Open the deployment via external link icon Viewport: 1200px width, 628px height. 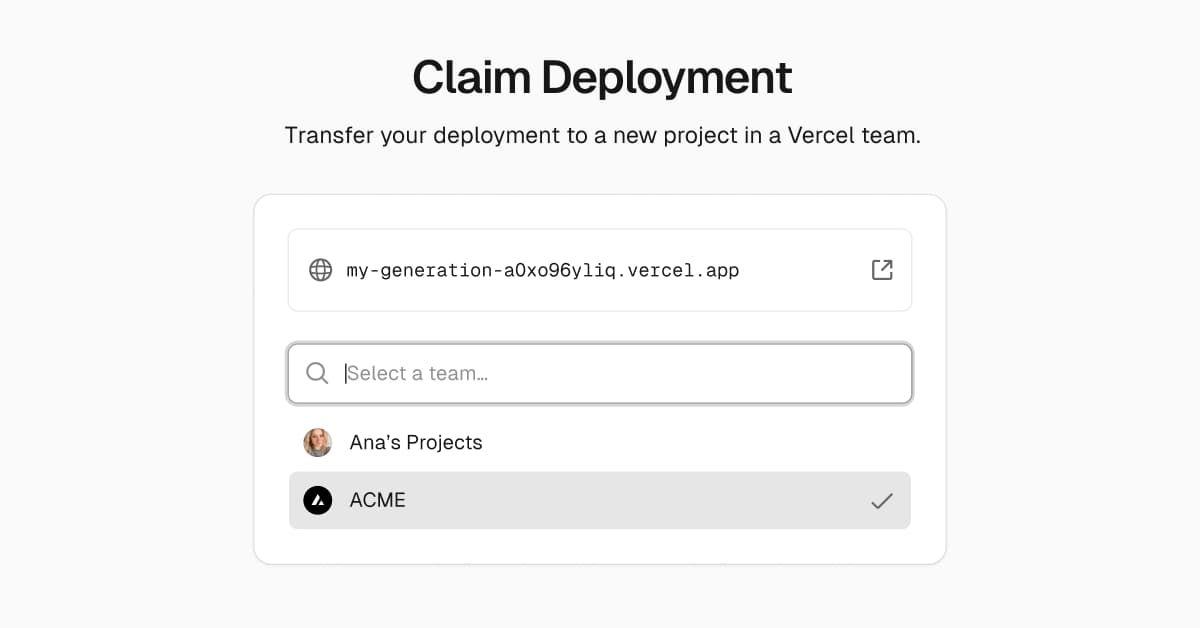pos(882,270)
